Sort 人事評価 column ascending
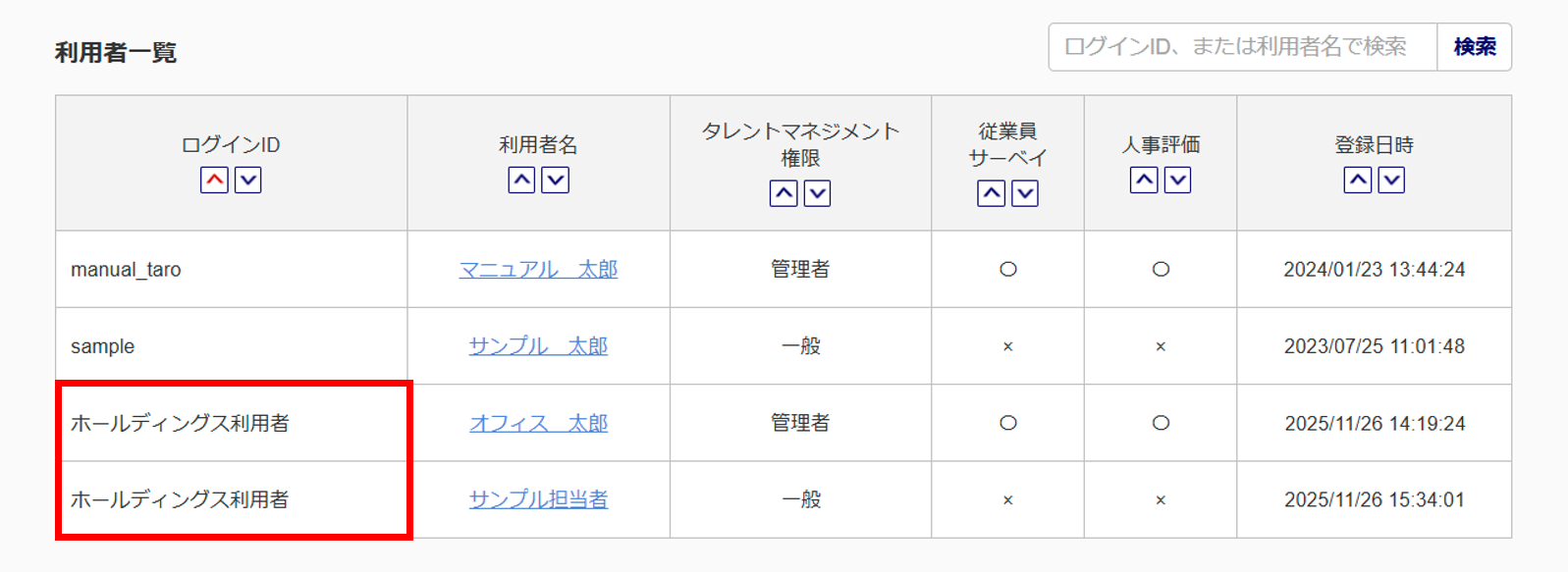The height and width of the screenshot is (572, 1568). pyautogui.click(x=1144, y=181)
